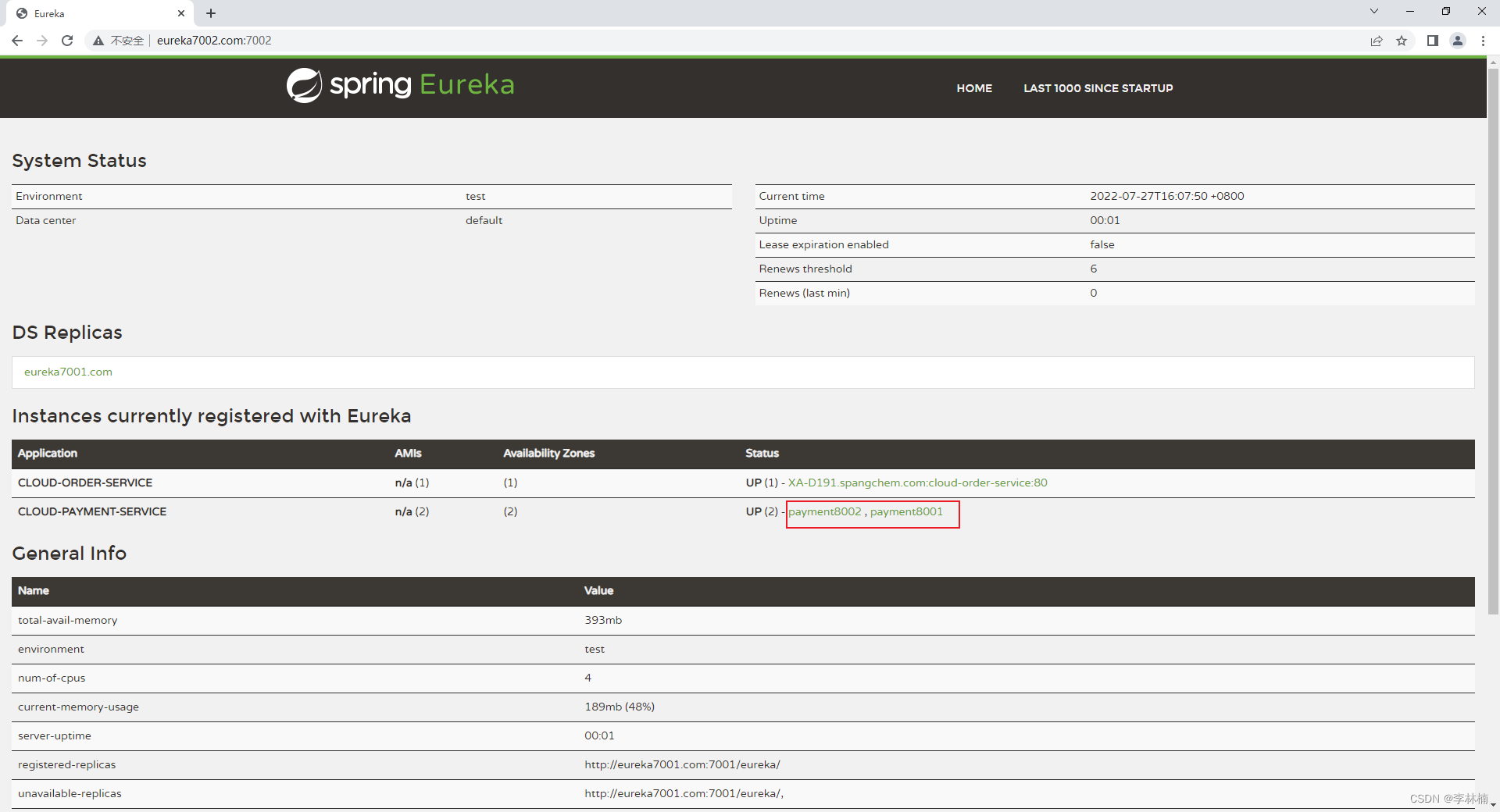Click the Current time value 2022-07-27T16:07:50
Viewport: 1500px width, 812px height.
point(1167,196)
